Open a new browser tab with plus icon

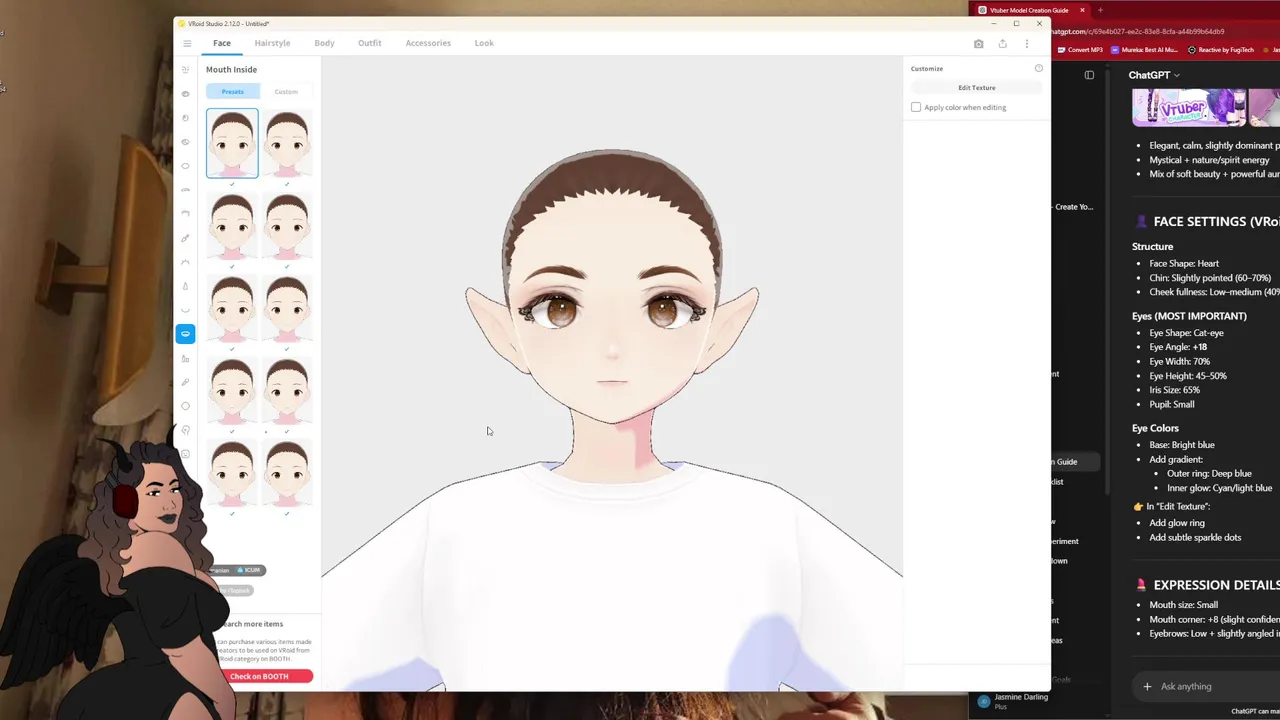coord(1100,10)
